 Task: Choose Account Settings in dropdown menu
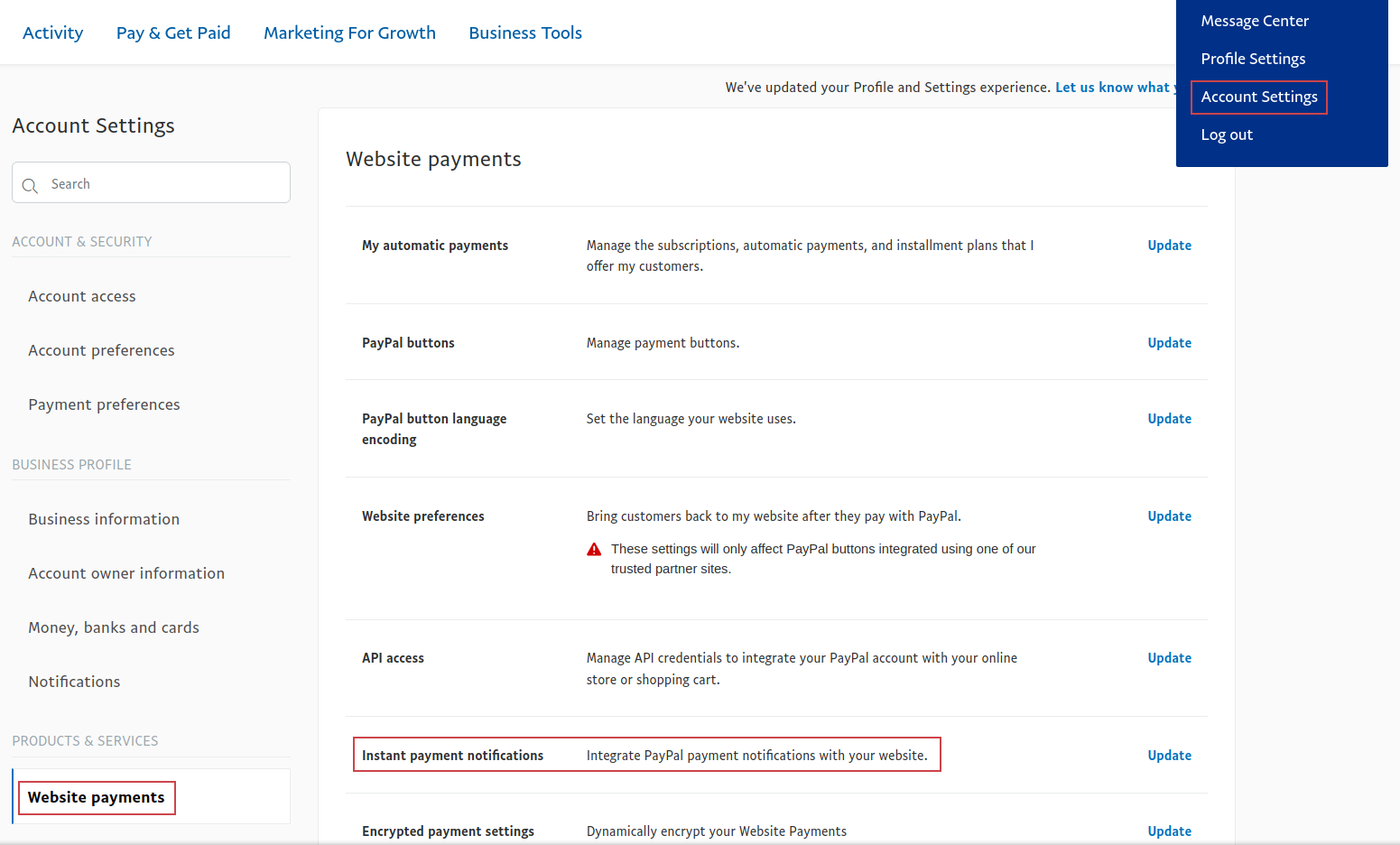point(1259,97)
